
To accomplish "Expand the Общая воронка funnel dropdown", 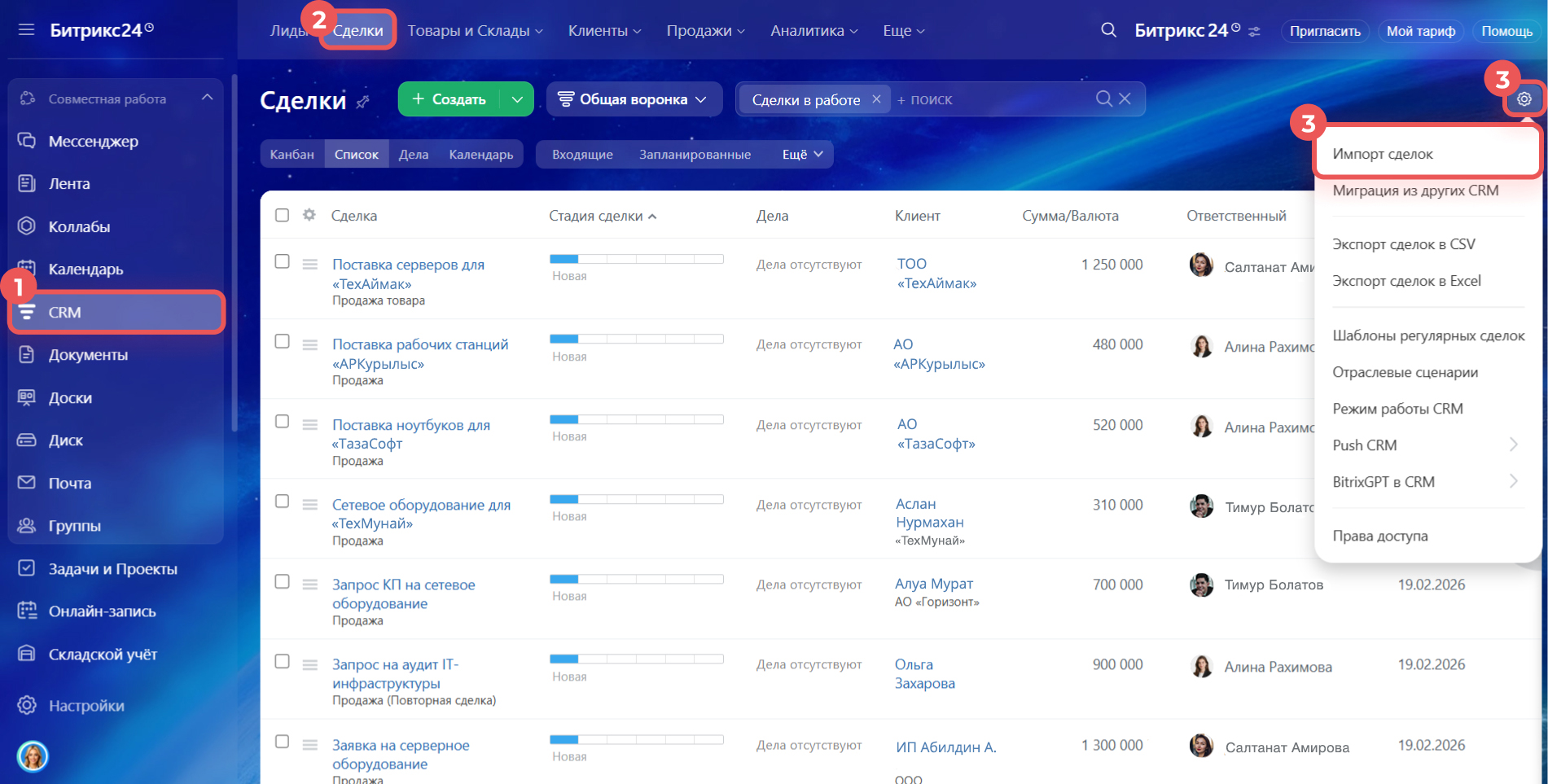I will click(633, 99).
